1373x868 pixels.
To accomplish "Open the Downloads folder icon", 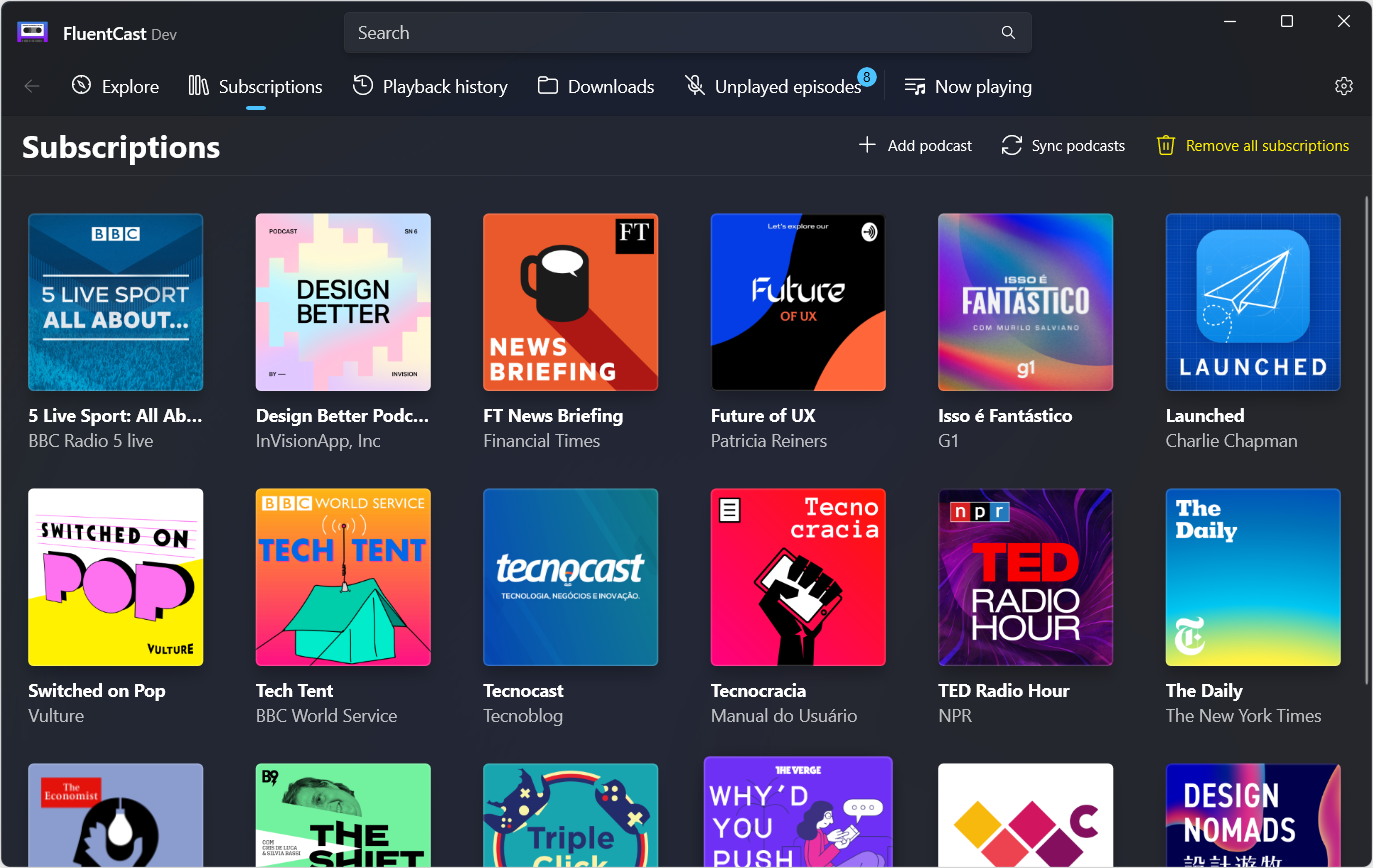I will click(548, 86).
